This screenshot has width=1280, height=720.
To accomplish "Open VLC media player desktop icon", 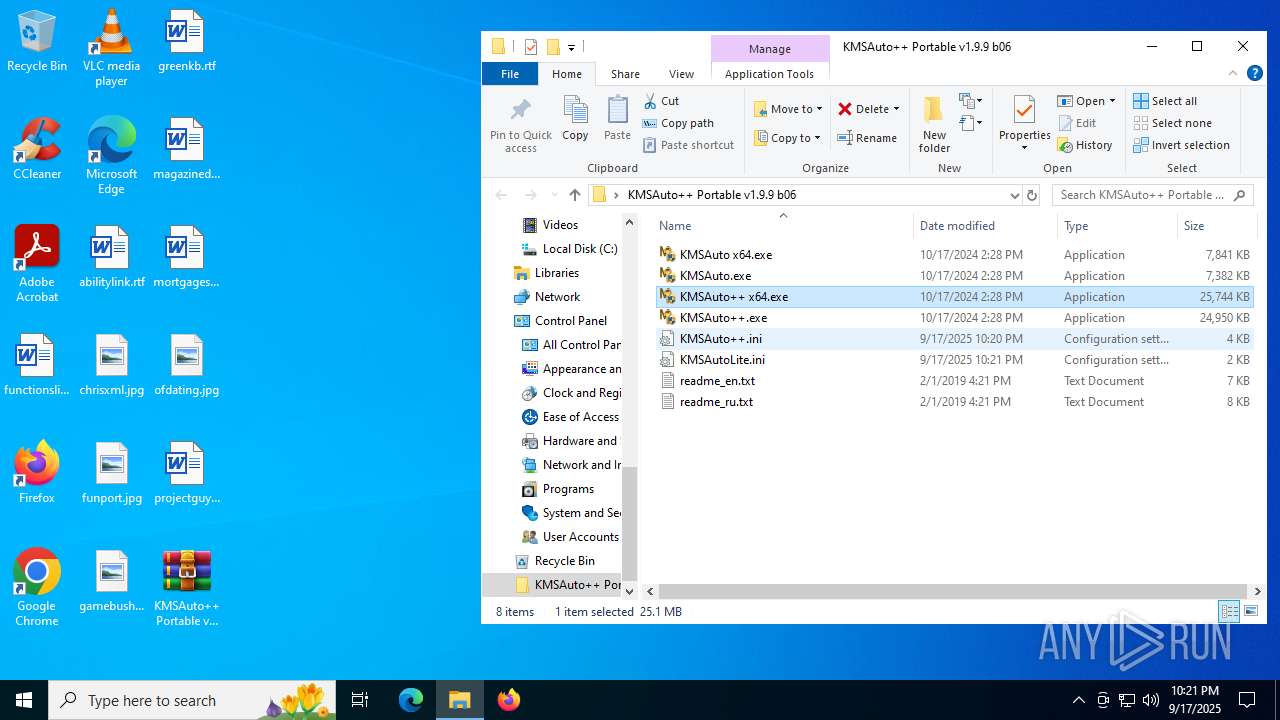I will point(111,47).
